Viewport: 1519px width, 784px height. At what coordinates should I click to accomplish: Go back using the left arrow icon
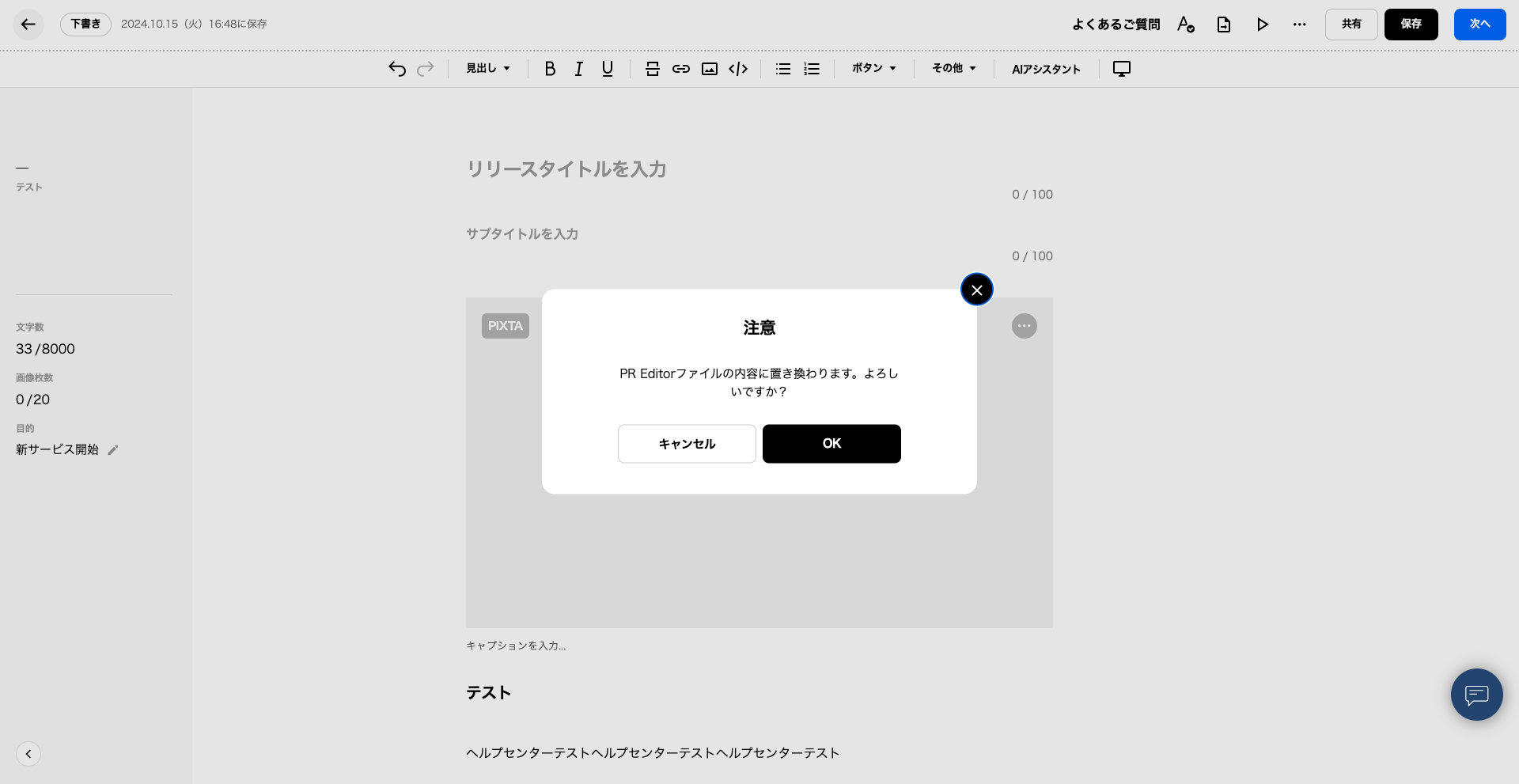click(x=28, y=25)
